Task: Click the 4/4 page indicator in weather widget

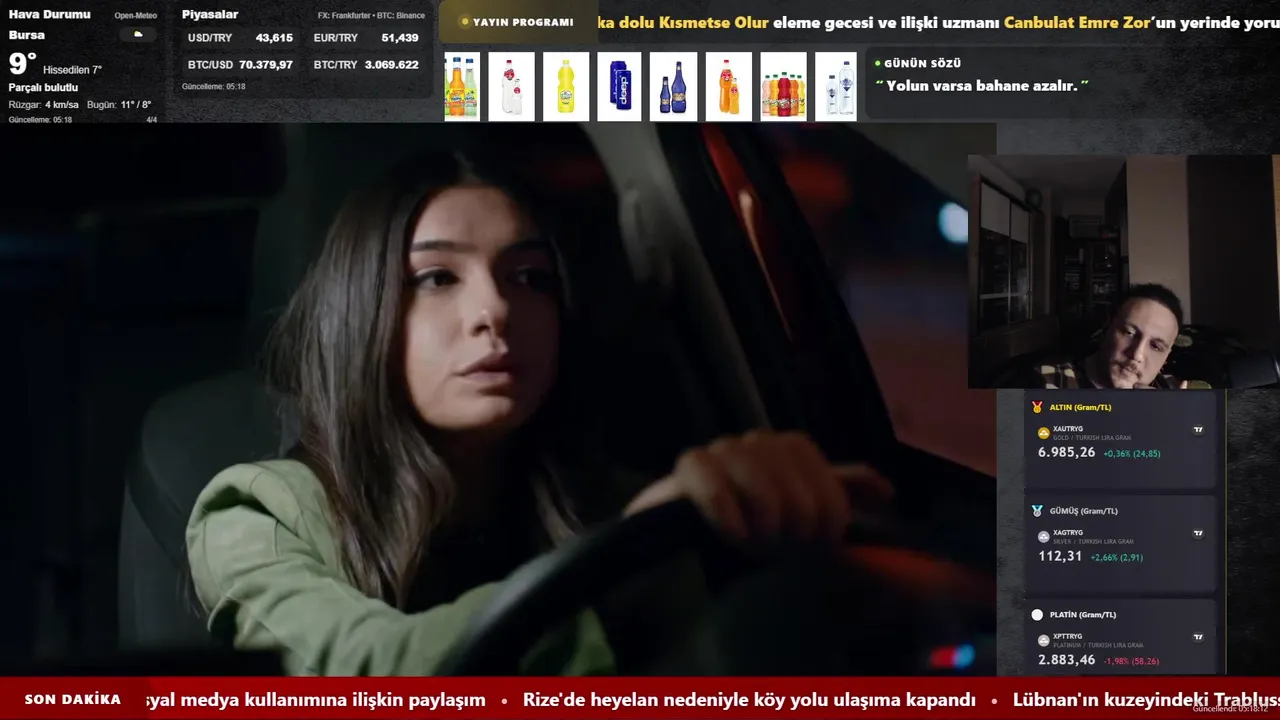Action: point(152,120)
